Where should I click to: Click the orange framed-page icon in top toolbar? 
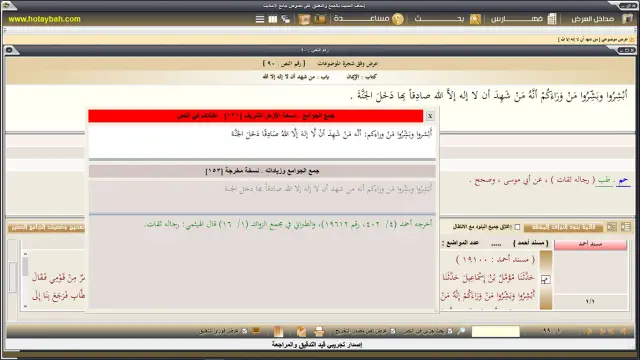(304, 19)
